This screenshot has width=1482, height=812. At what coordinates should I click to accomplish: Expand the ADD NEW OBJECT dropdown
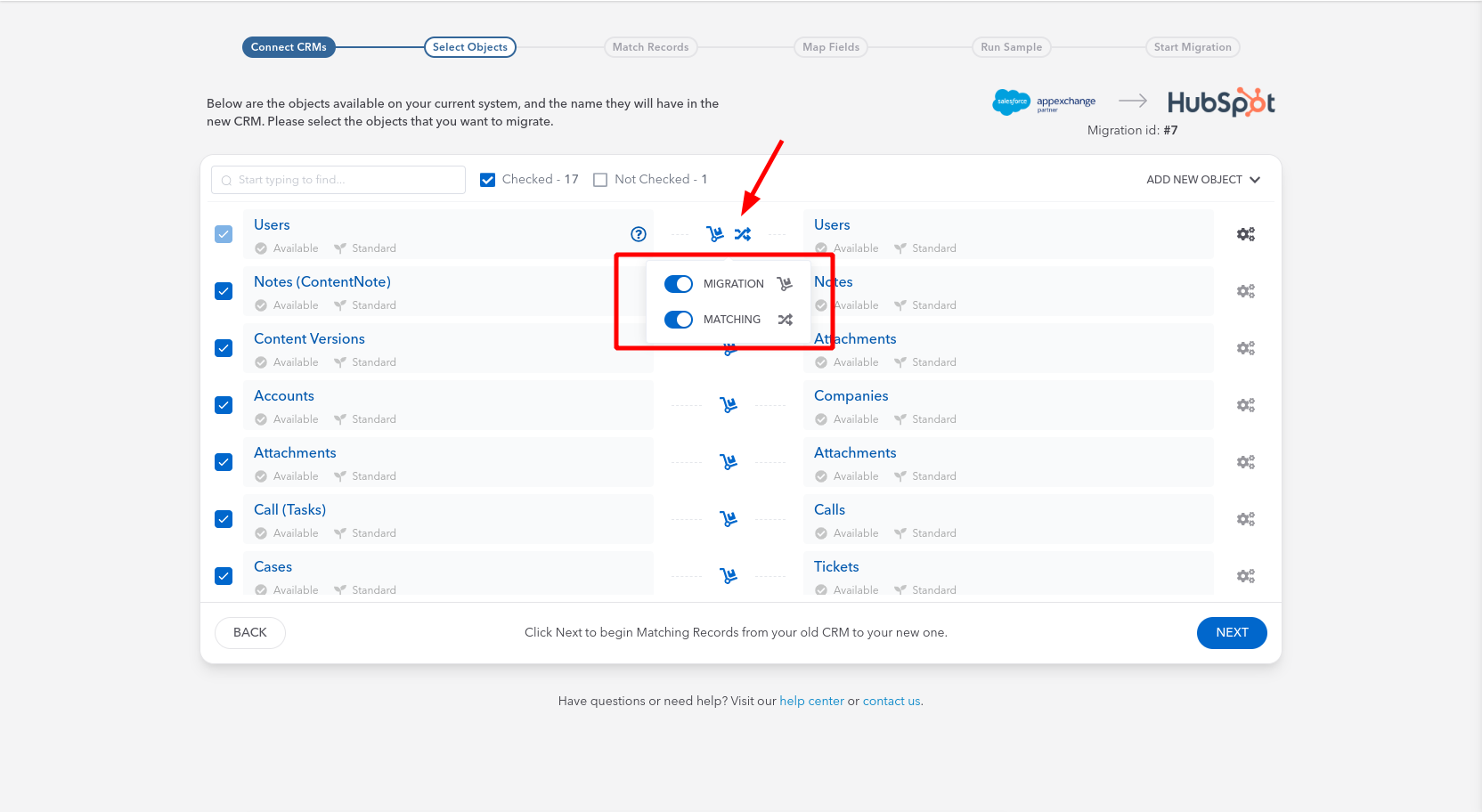point(1203,180)
